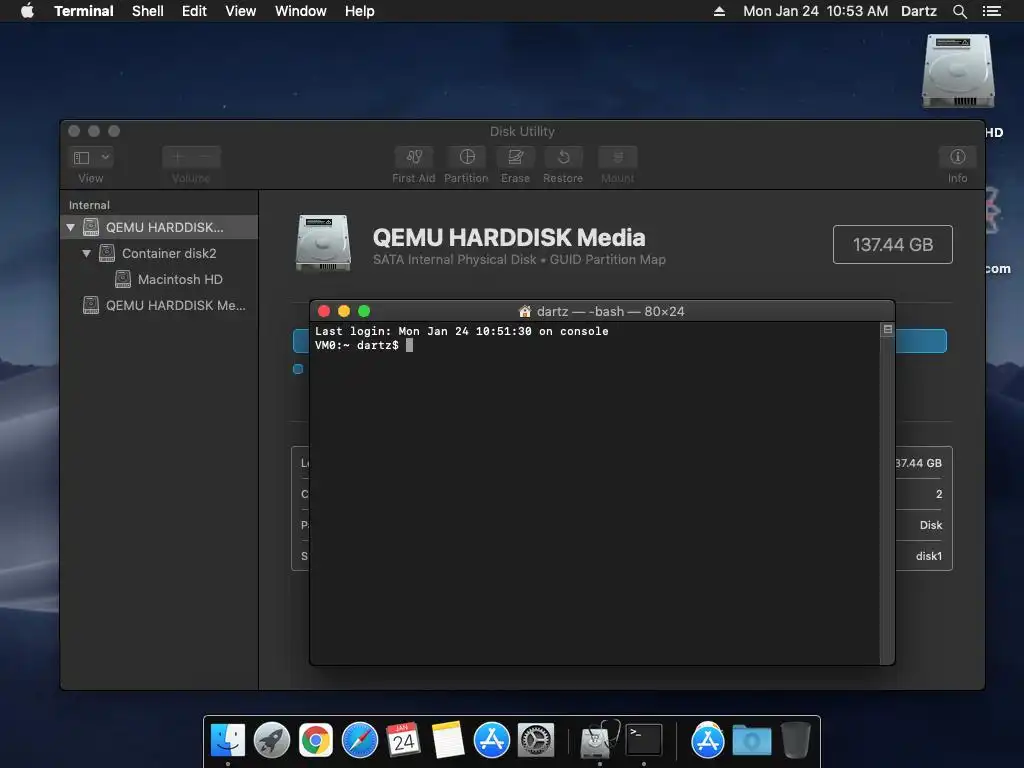The image size is (1024, 768).
Task: Collapse the Container disk2 disclosure triangle
Action: 86,253
